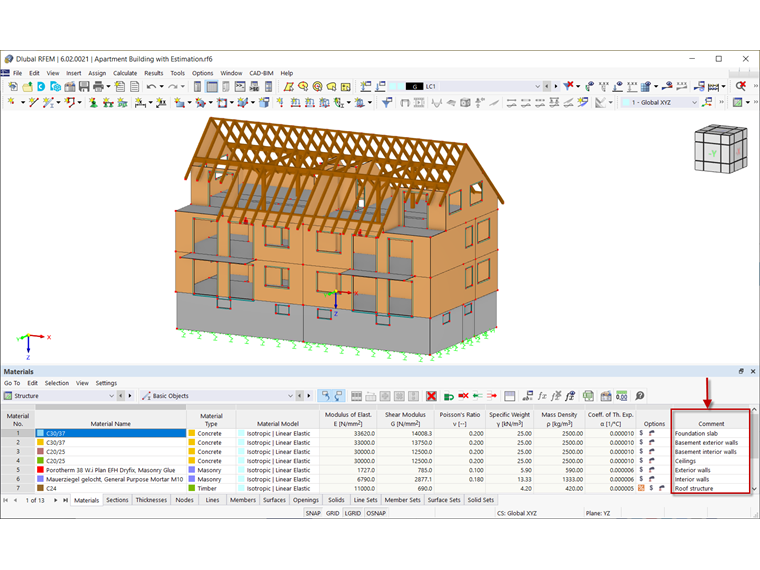Select material name cell C30/37 in row 2

tap(111, 443)
